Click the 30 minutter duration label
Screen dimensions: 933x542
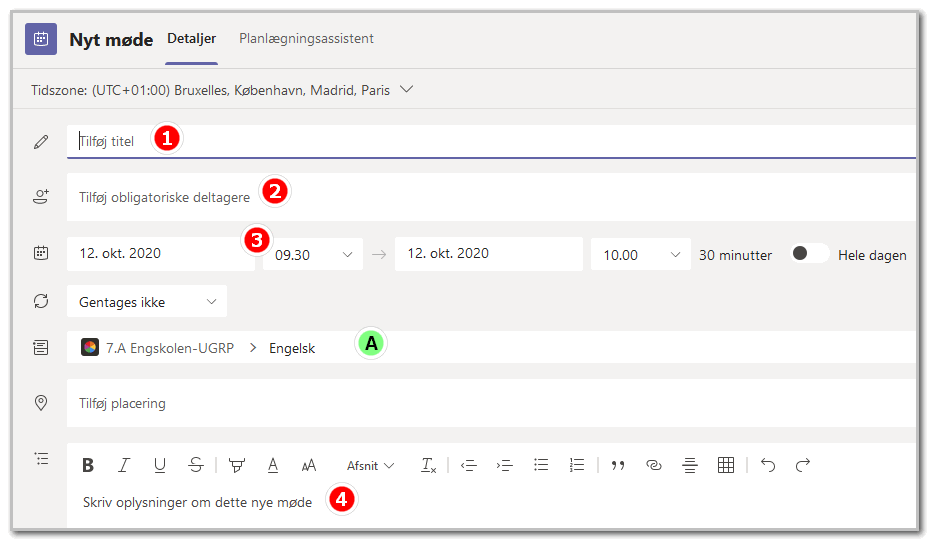[x=735, y=255]
